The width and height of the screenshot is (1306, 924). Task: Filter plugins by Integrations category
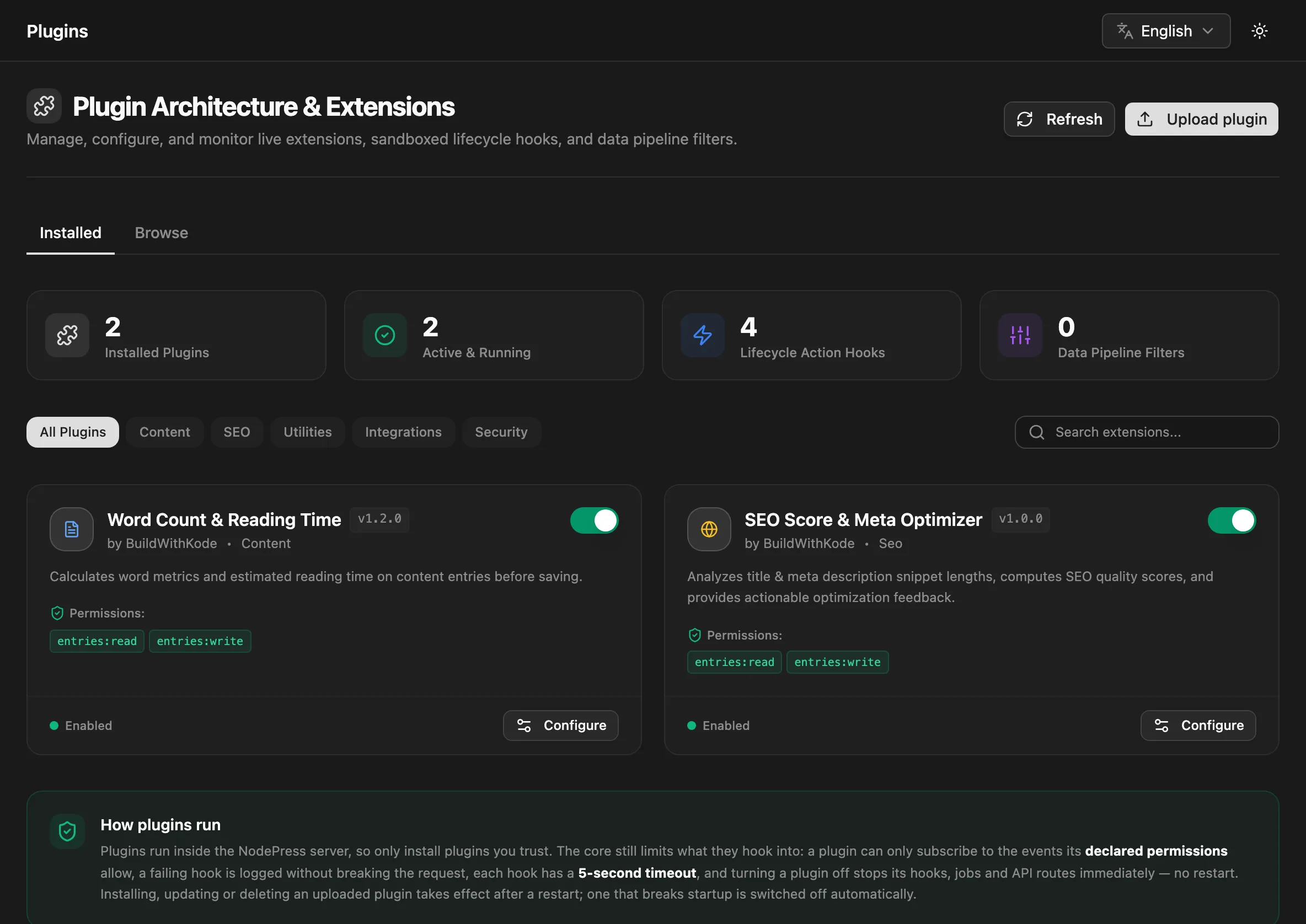[403, 432]
